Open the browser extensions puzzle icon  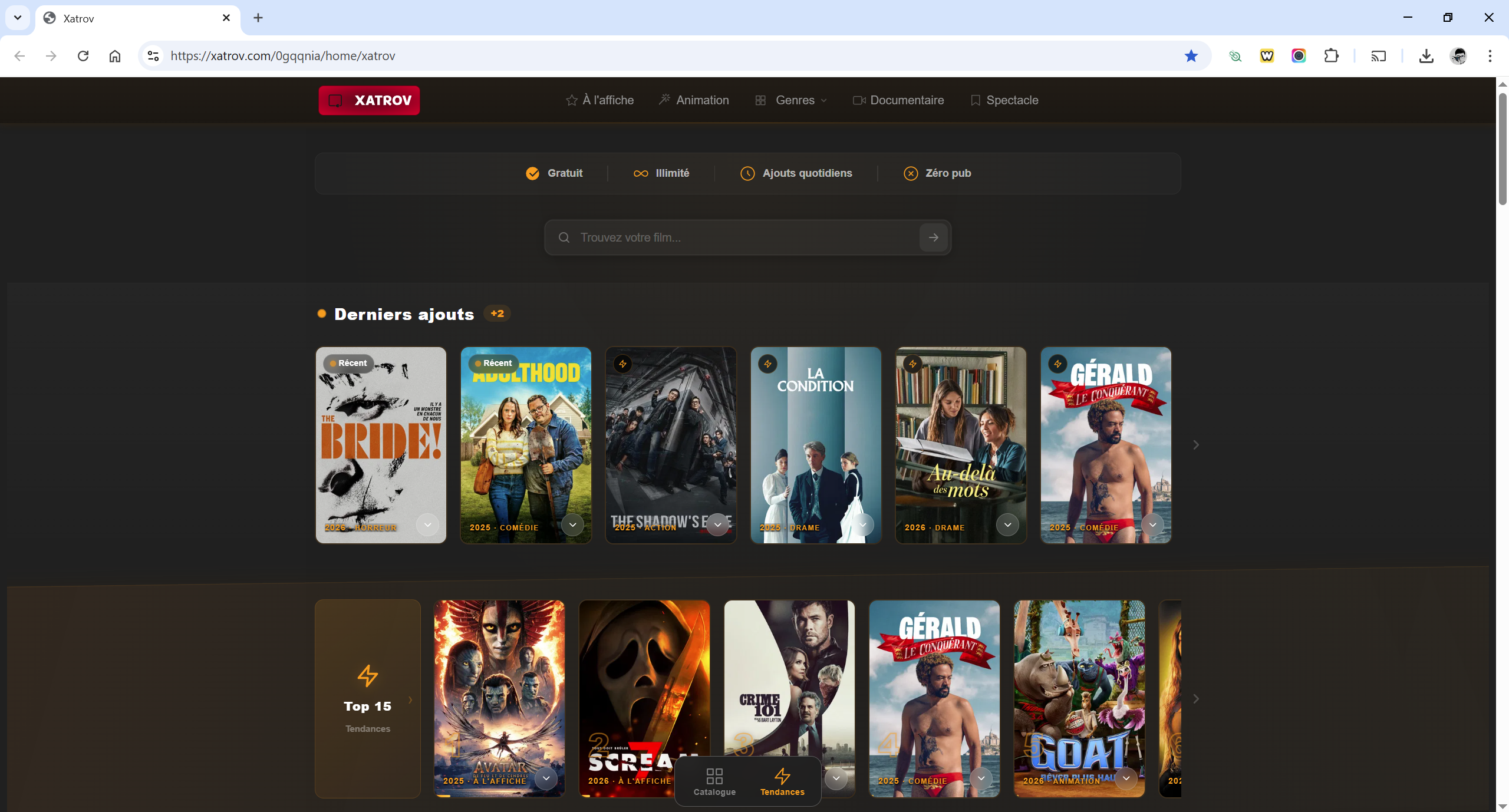[x=1331, y=56]
